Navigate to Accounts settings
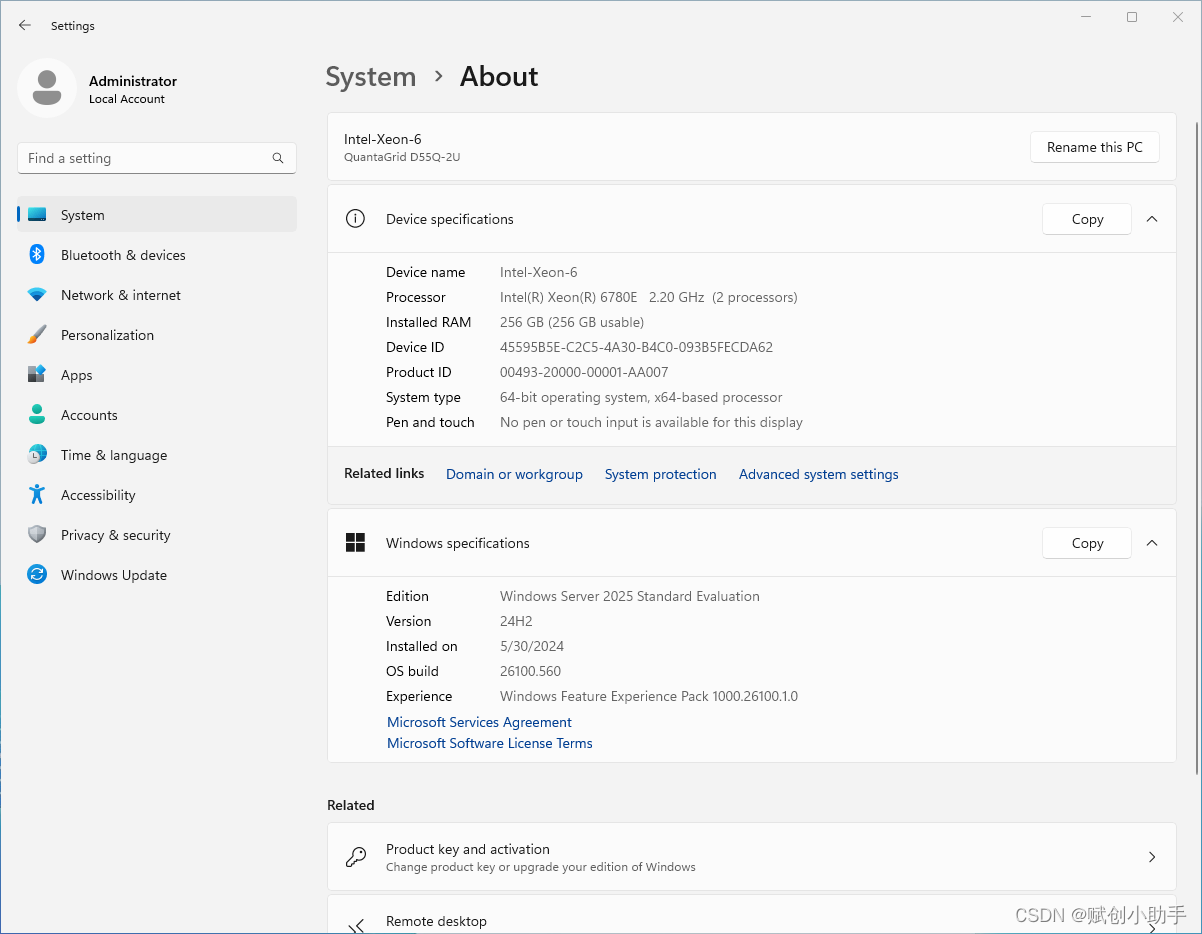 coord(157,415)
